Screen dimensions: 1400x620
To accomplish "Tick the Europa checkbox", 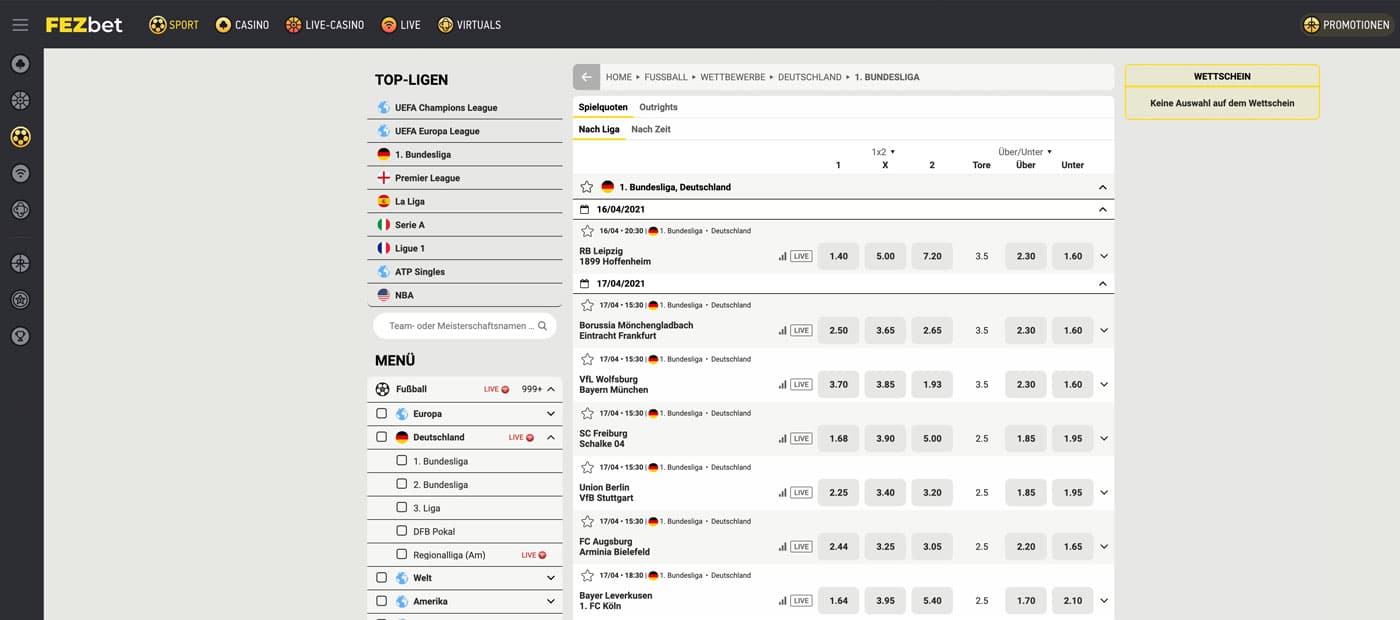I will click(x=381, y=413).
